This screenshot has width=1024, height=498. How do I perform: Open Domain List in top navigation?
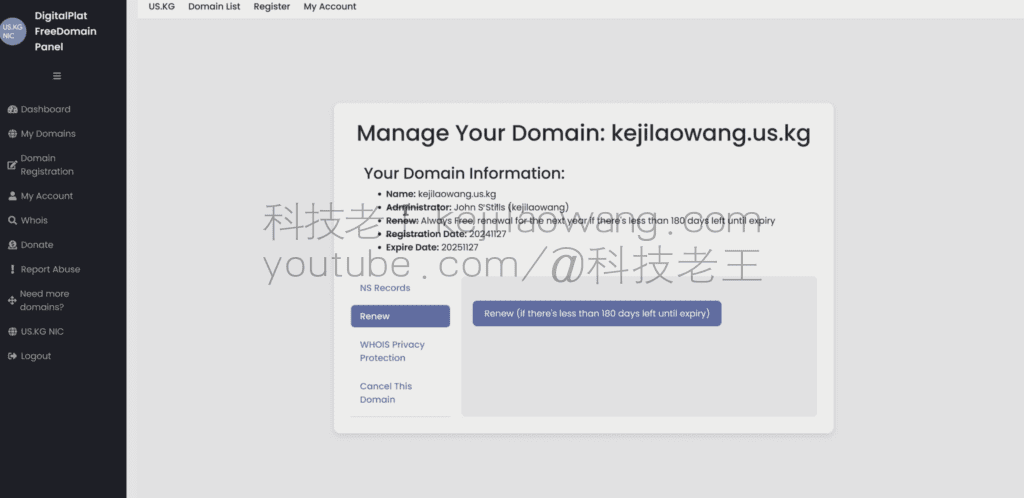click(x=214, y=7)
